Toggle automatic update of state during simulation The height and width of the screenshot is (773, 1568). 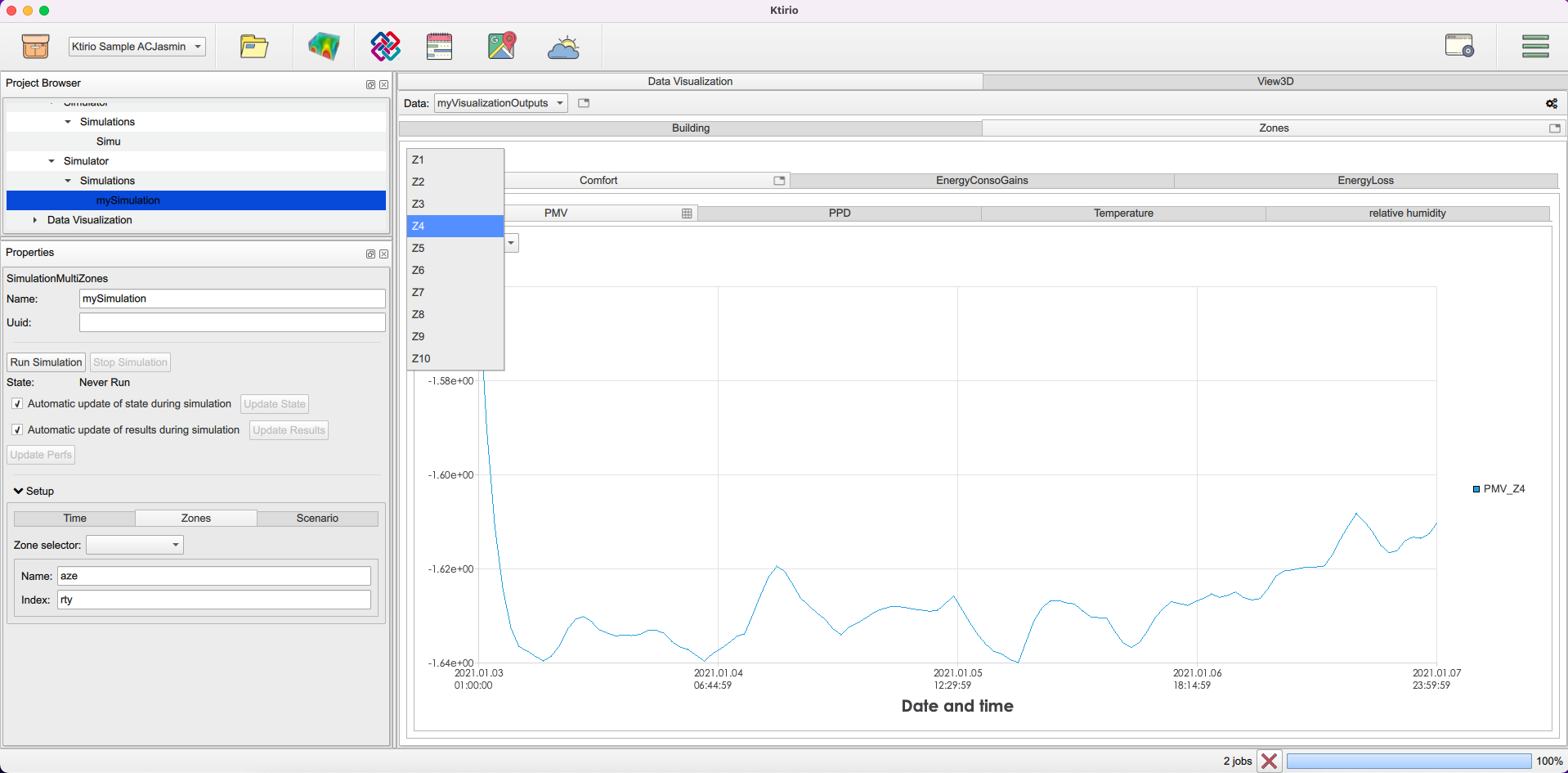pyautogui.click(x=17, y=404)
